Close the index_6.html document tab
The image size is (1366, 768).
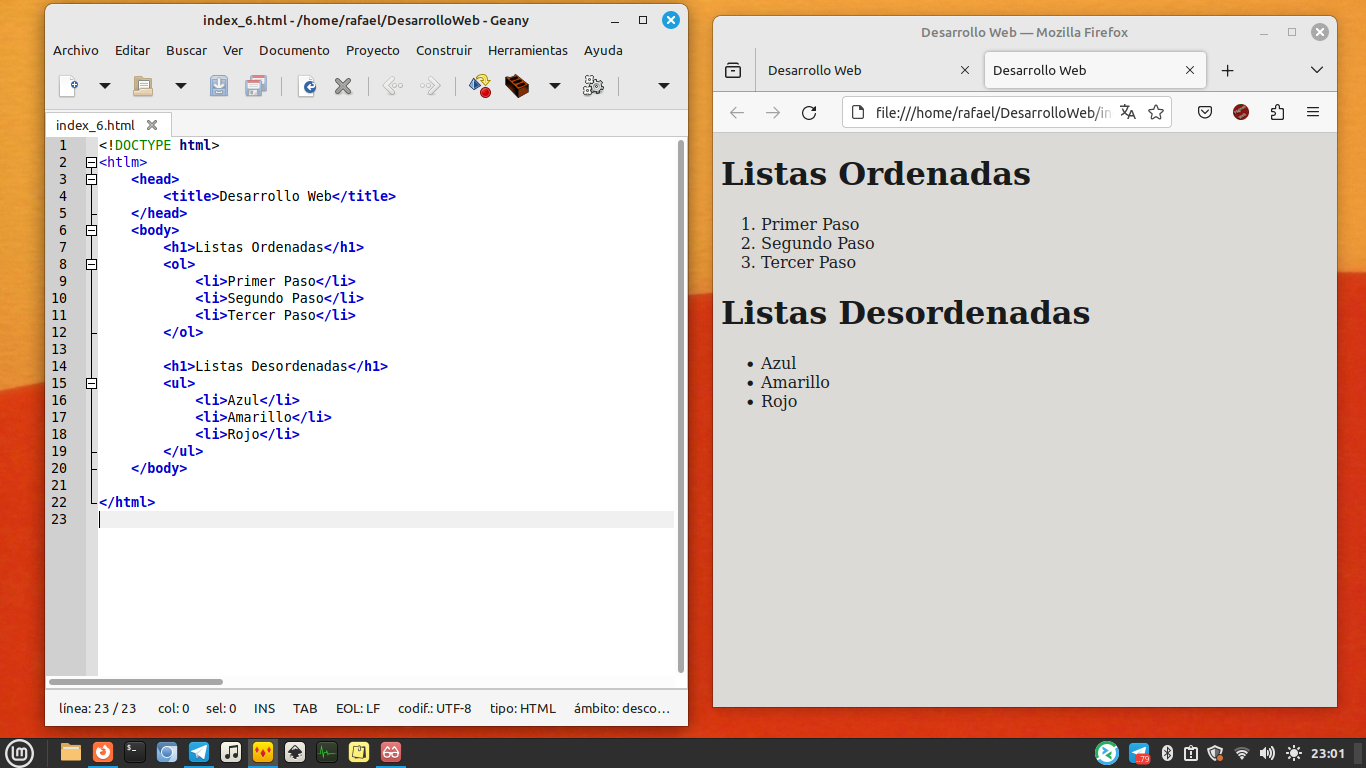[x=152, y=125]
